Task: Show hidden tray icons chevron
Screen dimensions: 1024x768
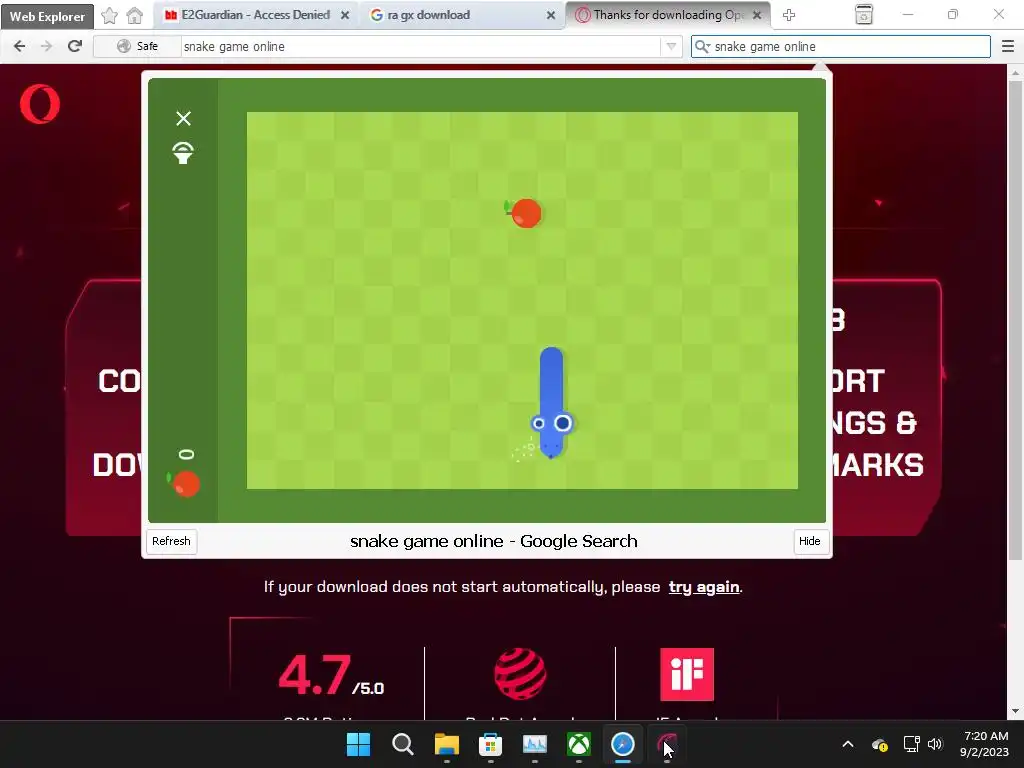Action: click(848, 744)
